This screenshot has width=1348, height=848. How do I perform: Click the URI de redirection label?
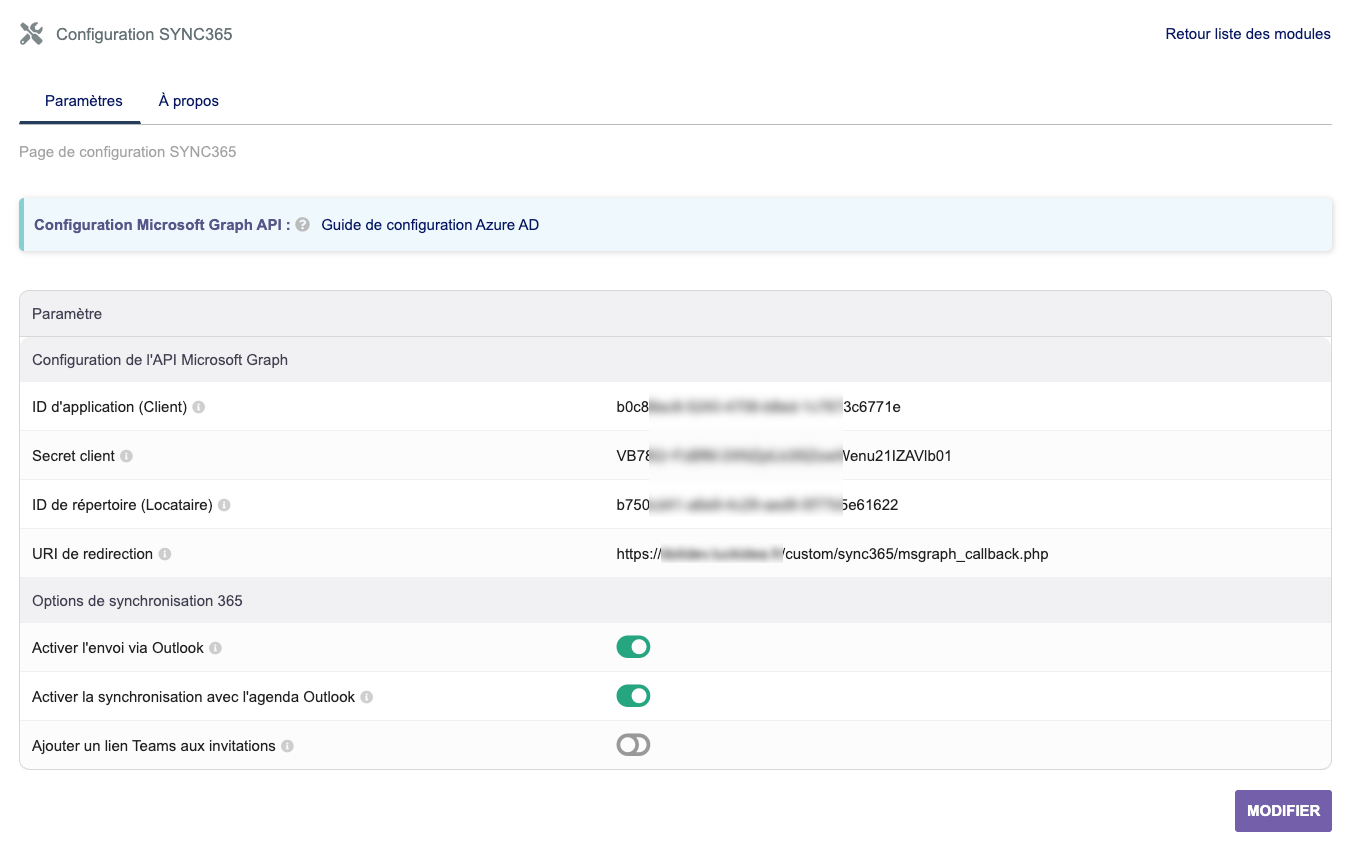coord(93,554)
